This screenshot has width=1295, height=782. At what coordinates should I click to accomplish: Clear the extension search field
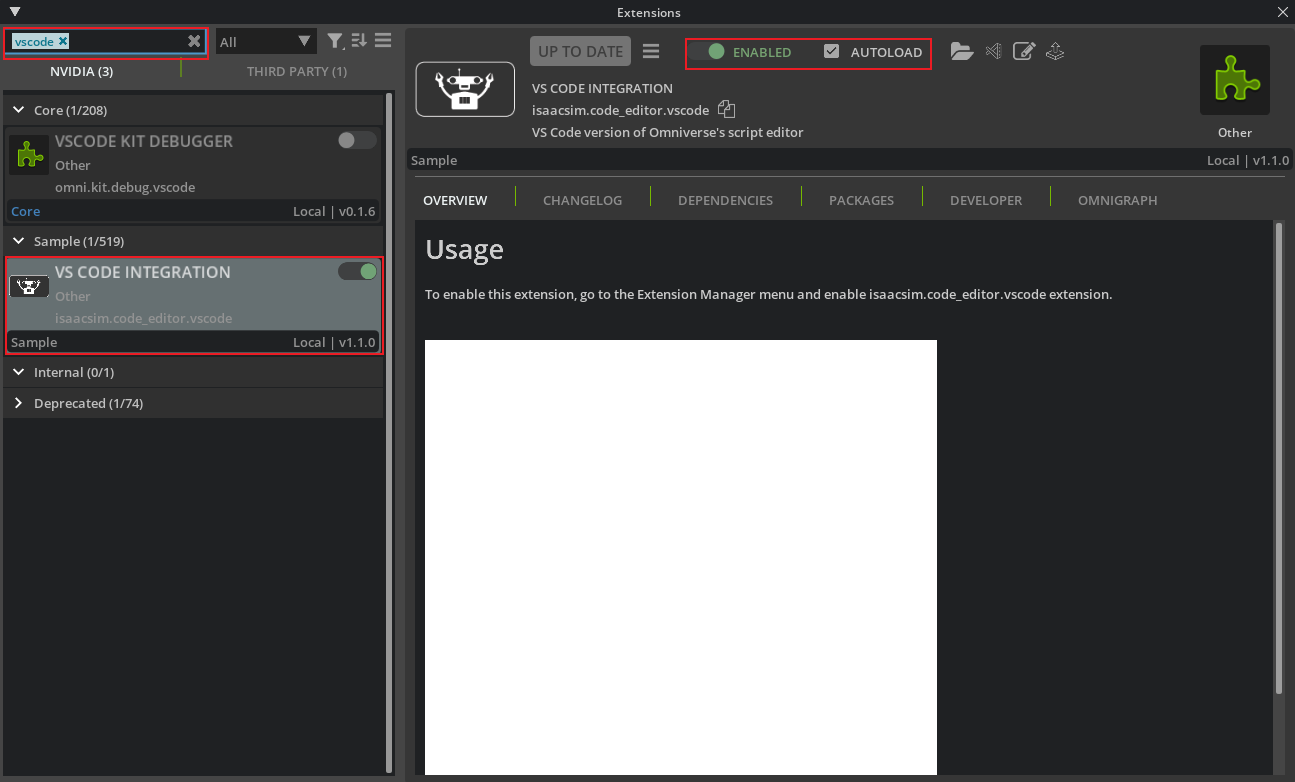coord(194,41)
